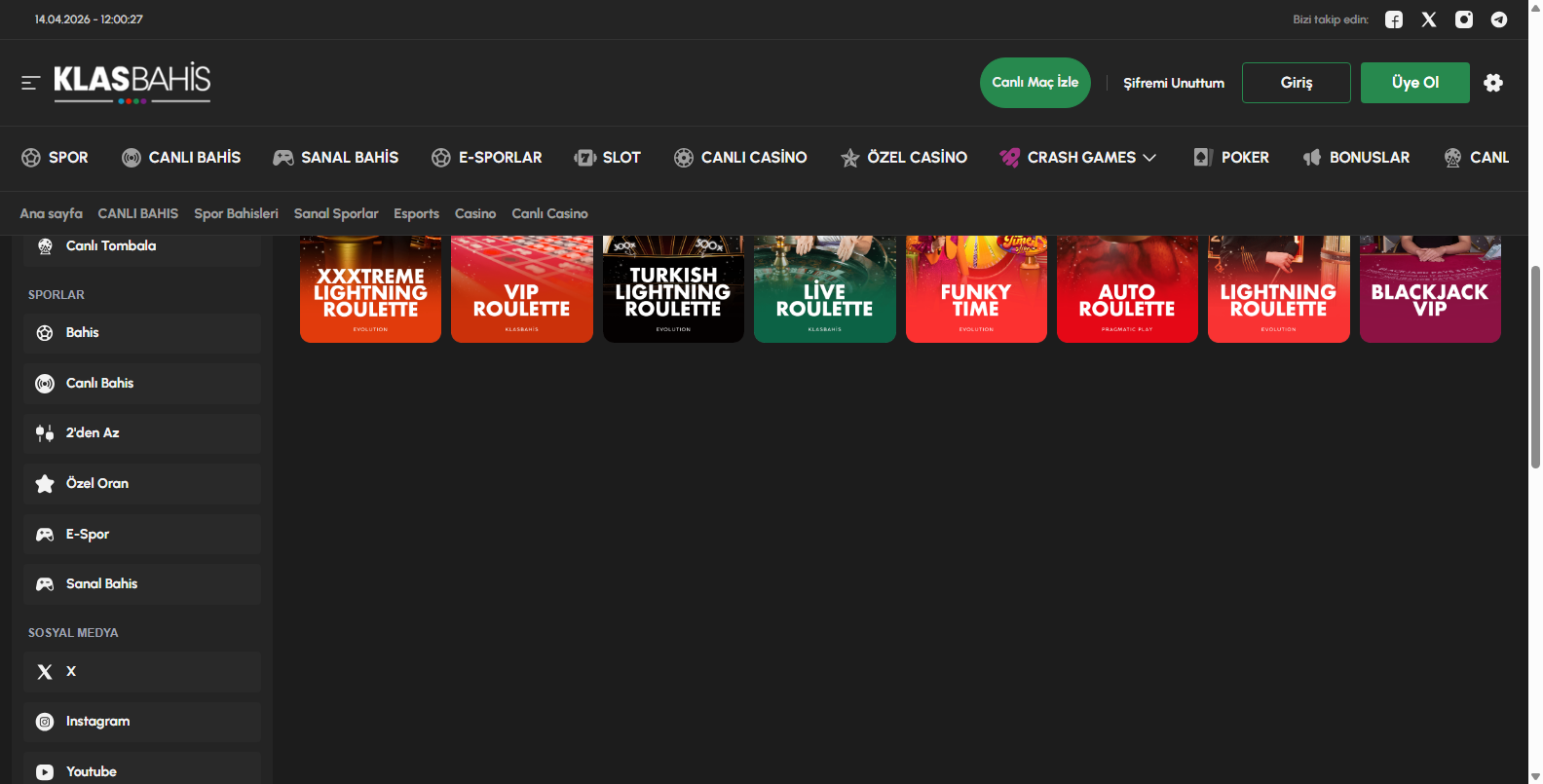Click the Giriş login button
This screenshot has height=784, width=1543.
[1297, 83]
